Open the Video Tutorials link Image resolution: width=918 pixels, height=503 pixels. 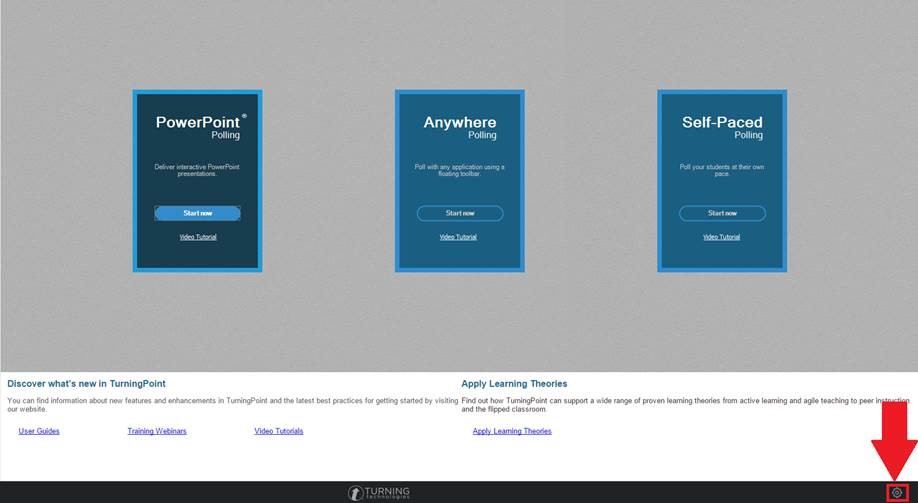coord(279,431)
